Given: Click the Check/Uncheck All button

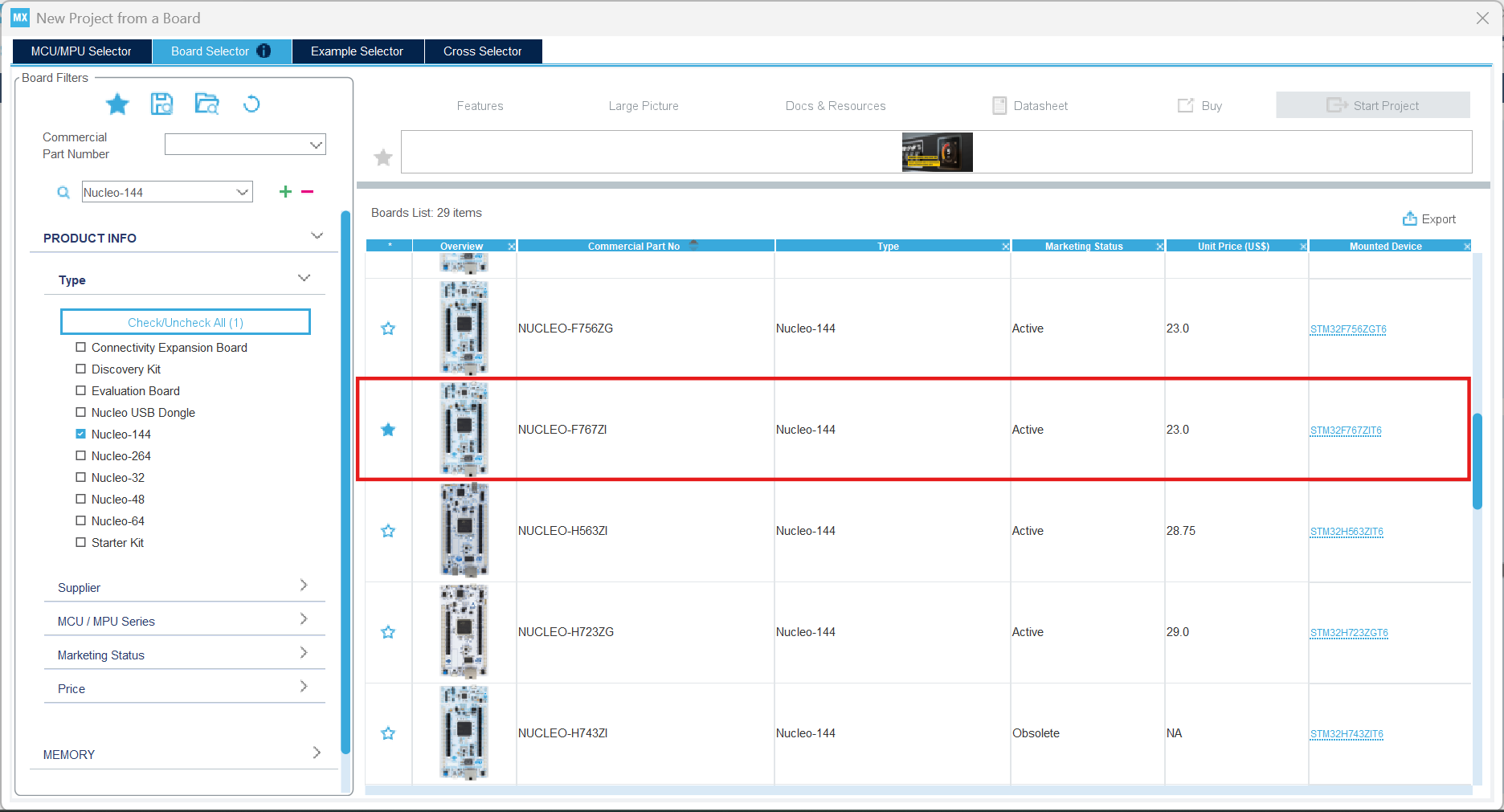Looking at the screenshot, I should 186,322.
